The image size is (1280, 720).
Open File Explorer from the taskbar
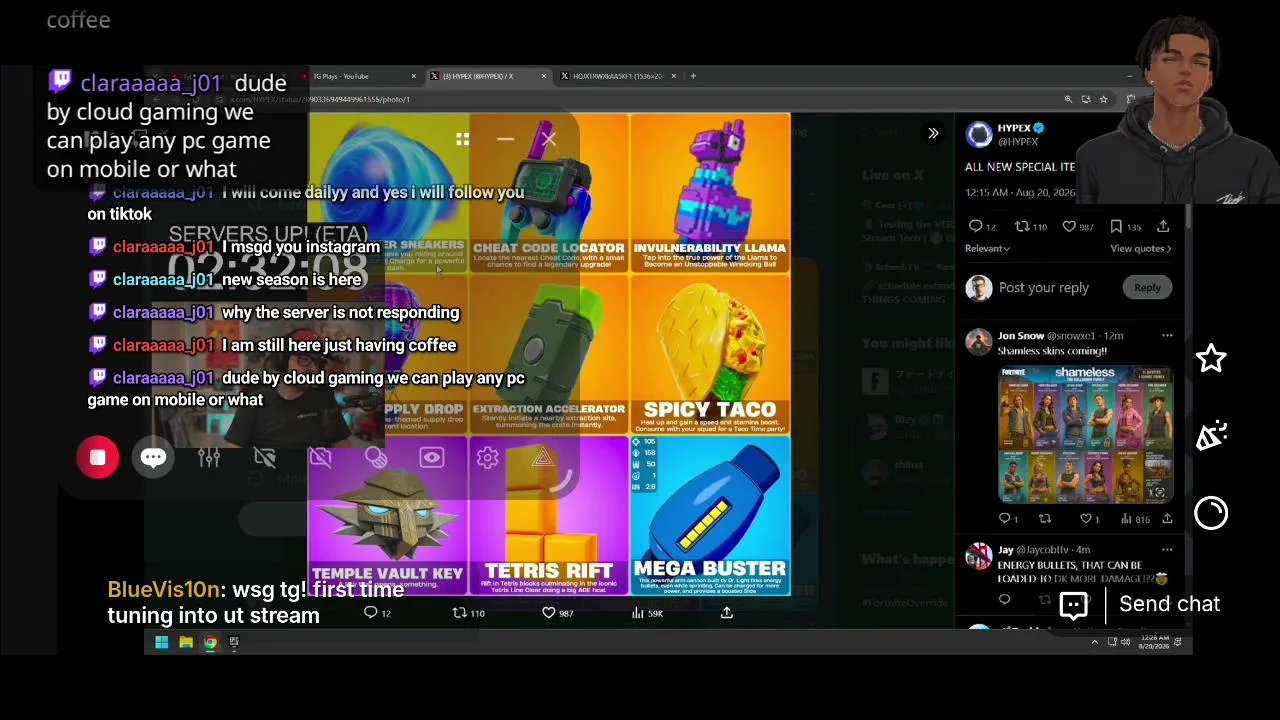186,643
